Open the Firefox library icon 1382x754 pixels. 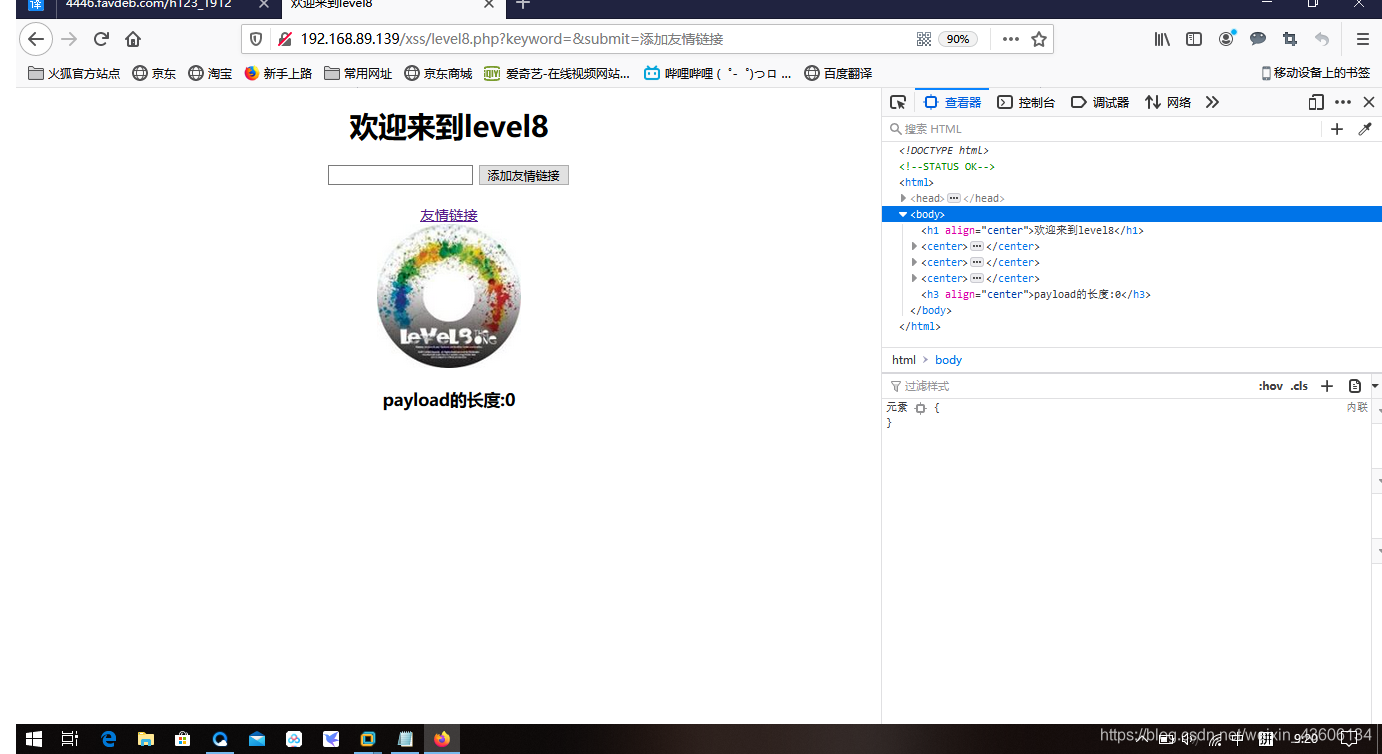pos(1161,39)
